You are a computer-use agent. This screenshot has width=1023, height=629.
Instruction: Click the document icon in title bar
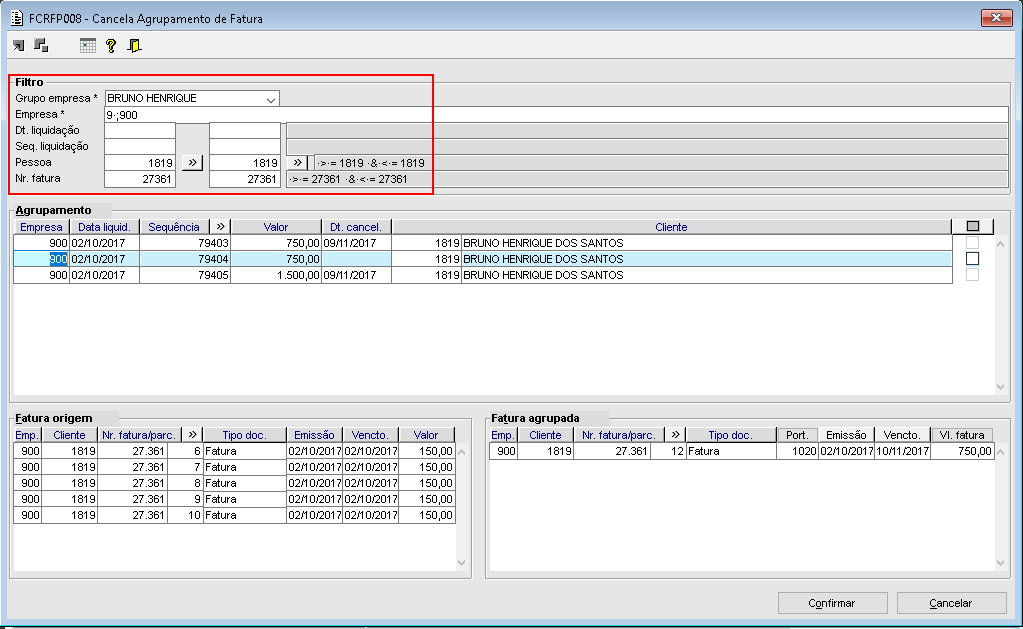click(17, 18)
